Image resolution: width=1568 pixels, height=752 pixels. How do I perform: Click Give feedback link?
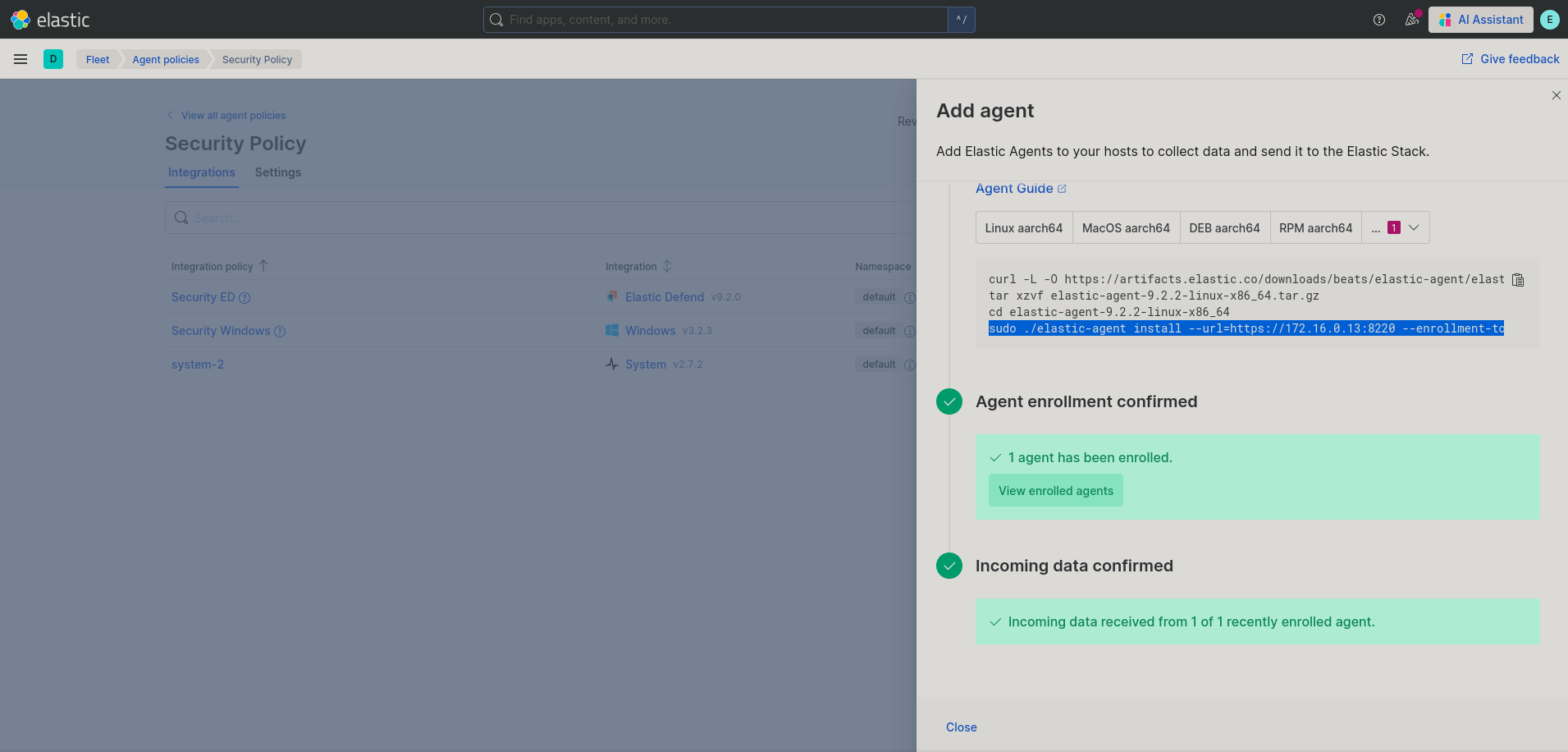[1511, 59]
